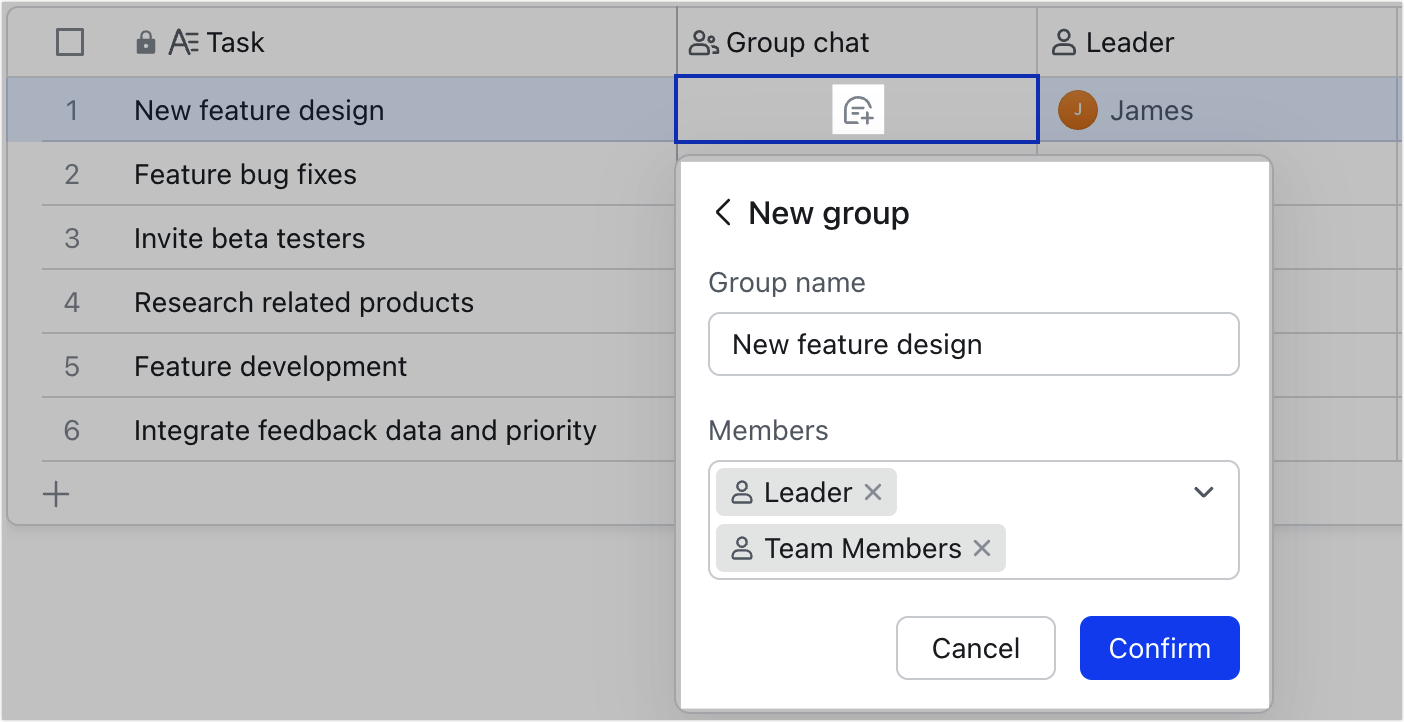1404x722 pixels.
Task: Click the person icon in the Leader column header
Action: tap(1062, 42)
